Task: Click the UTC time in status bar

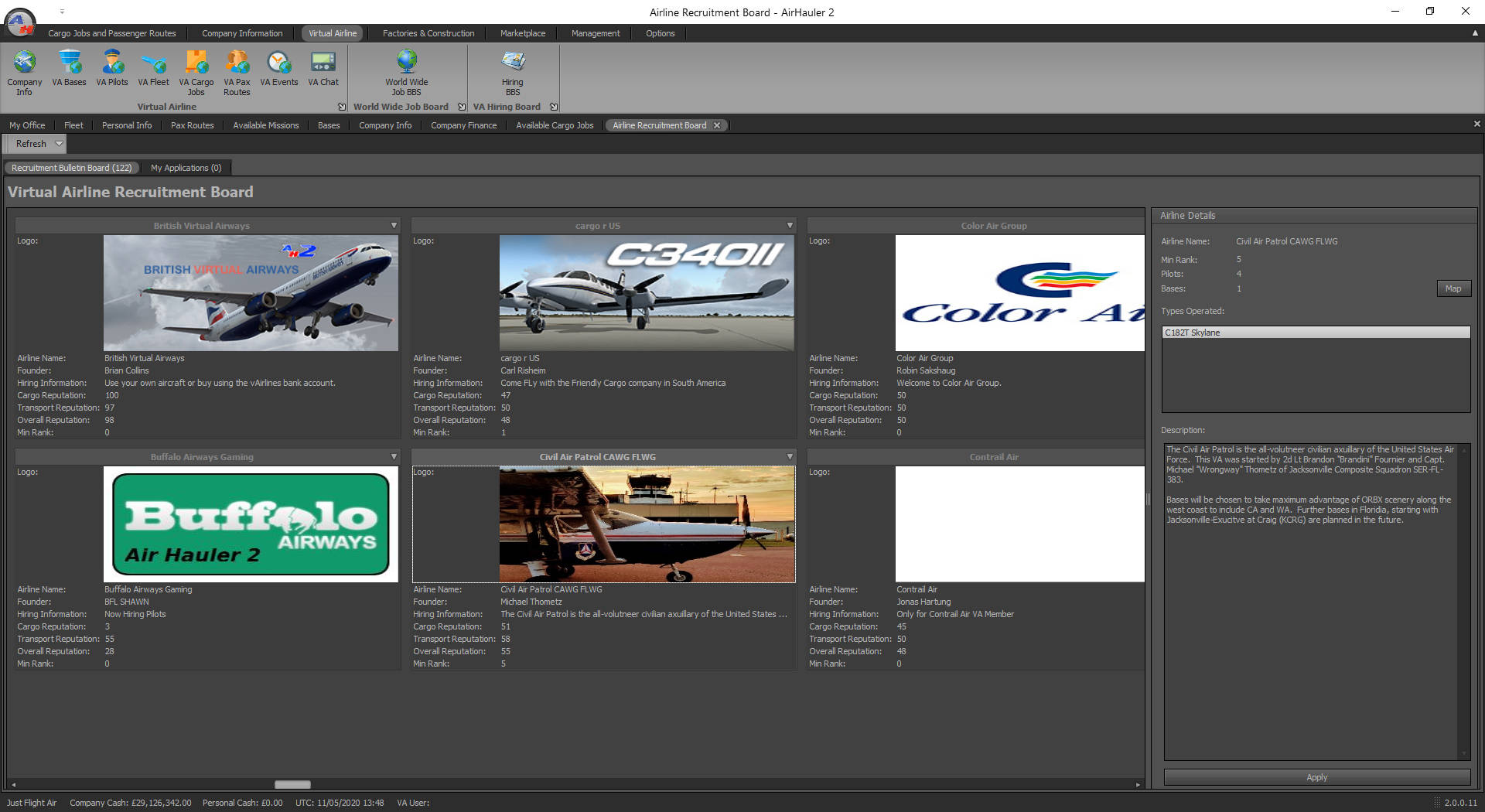Action: [x=340, y=803]
